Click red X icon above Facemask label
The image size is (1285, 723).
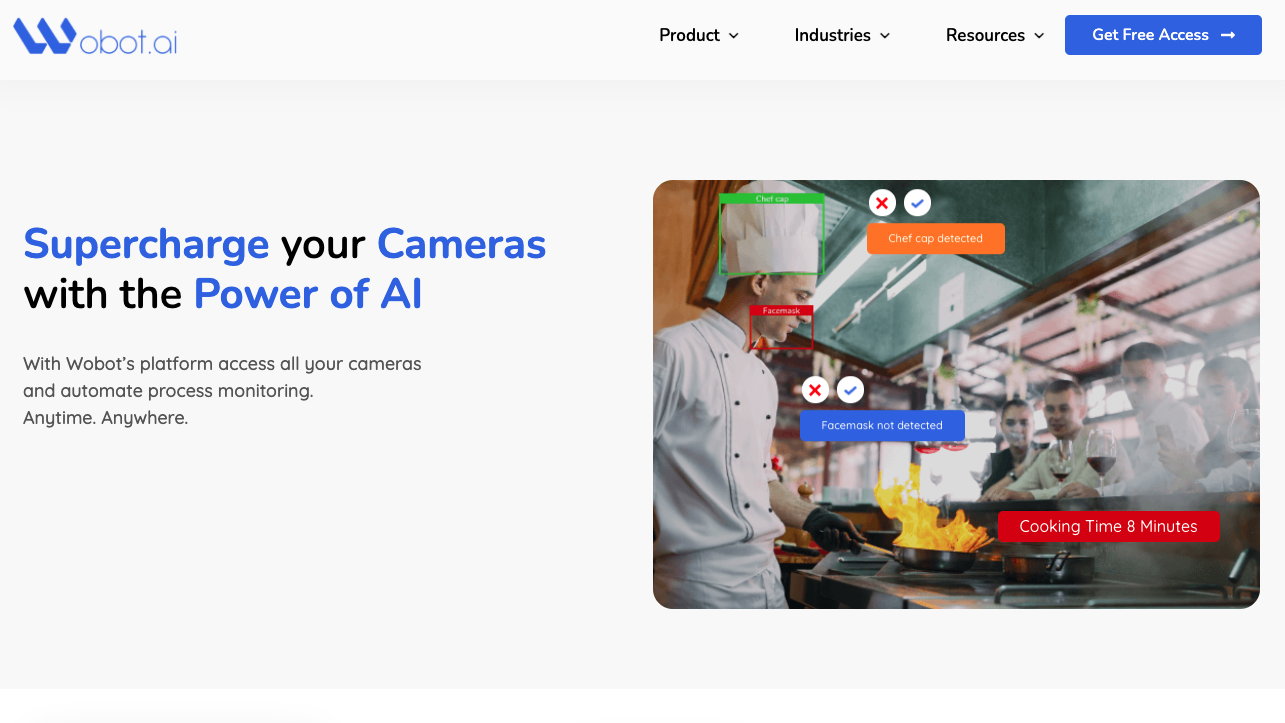pyautogui.click(x=815, y=390)
